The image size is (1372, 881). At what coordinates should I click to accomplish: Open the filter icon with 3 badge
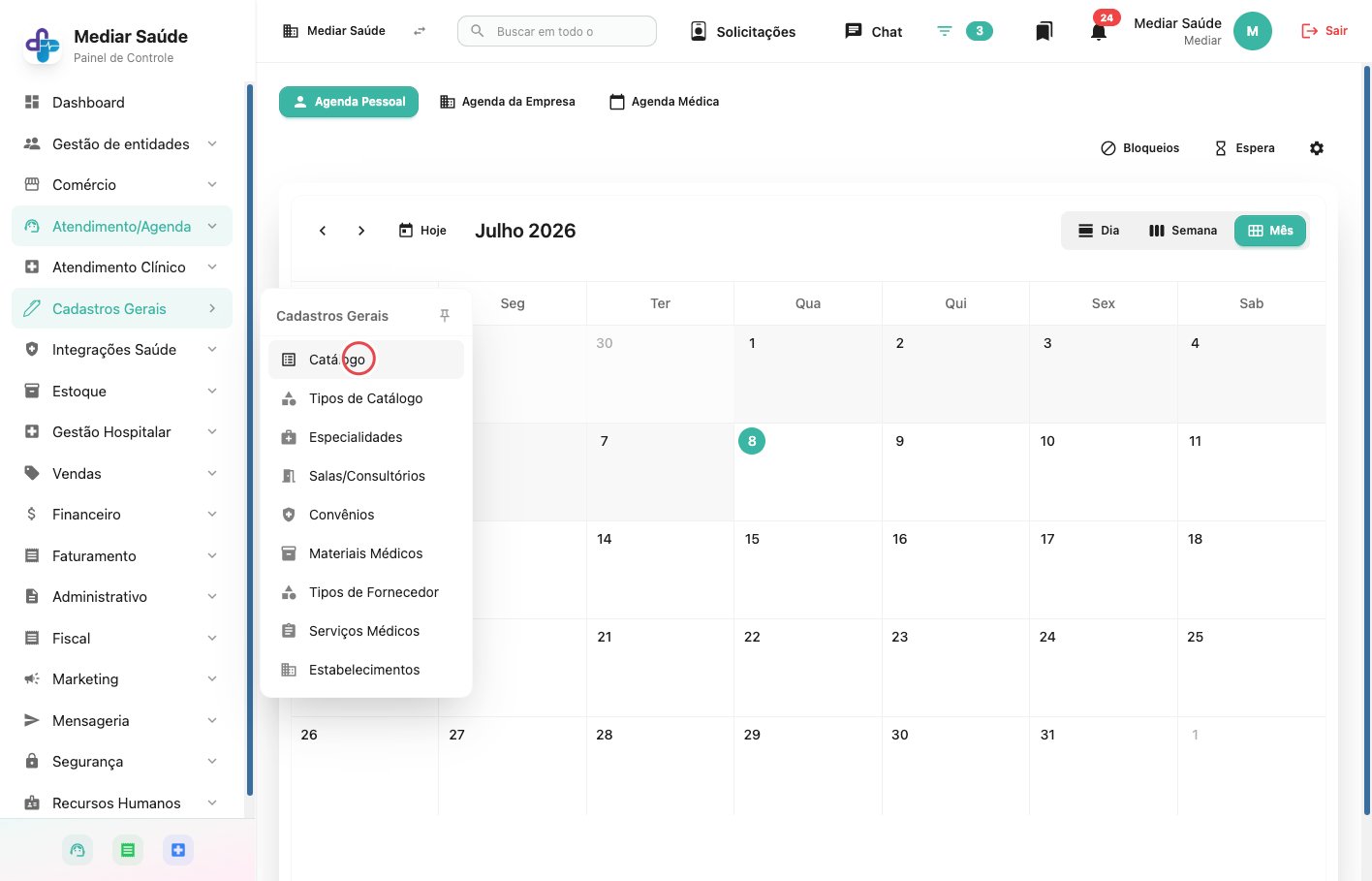[x=964, y=31]
